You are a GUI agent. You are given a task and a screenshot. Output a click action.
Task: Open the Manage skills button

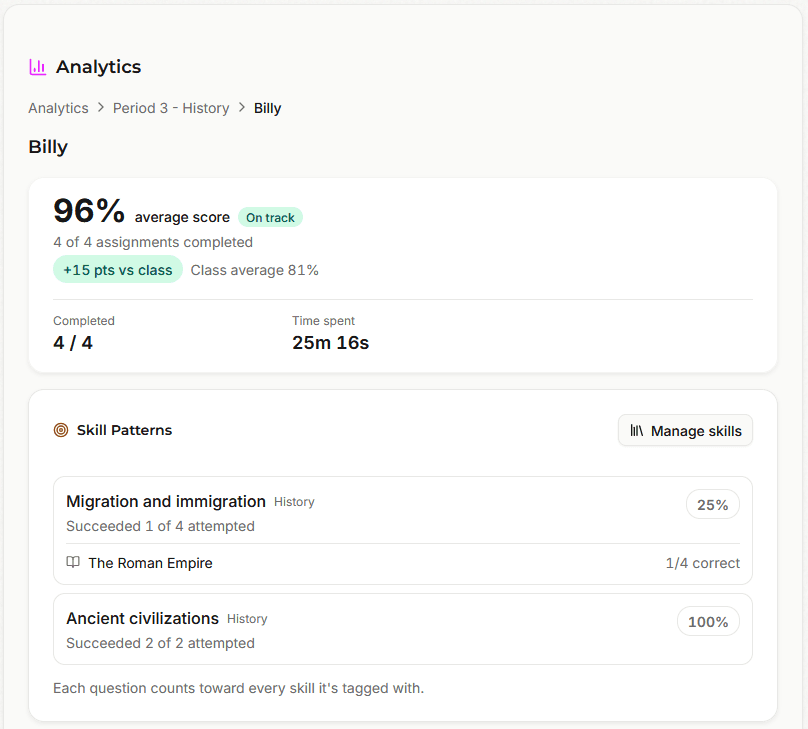click(x=685, y=430)
